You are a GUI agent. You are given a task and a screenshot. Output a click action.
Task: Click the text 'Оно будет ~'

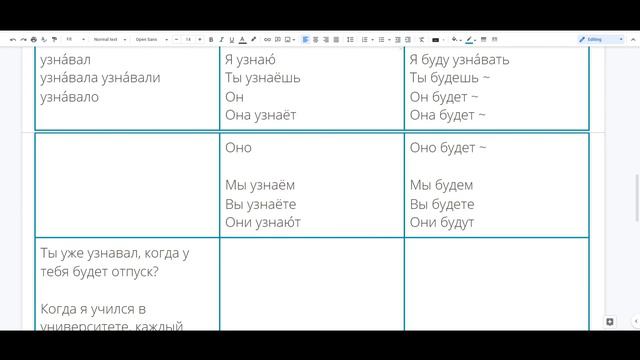click(x=448, y=148)
